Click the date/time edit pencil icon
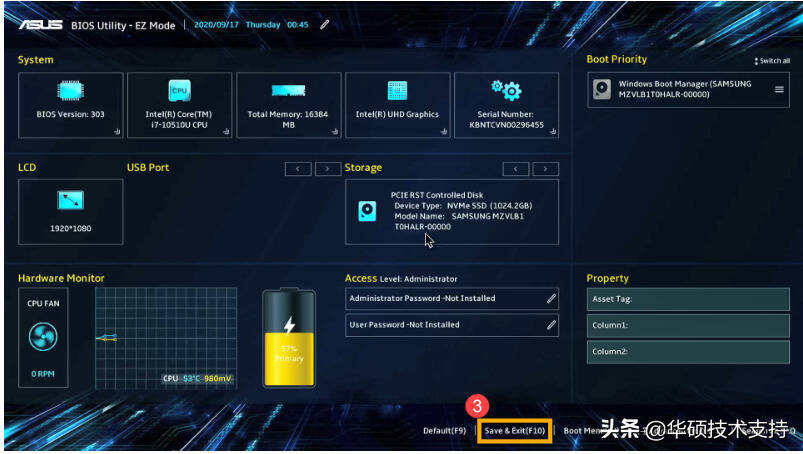The image size is (803, 454). tap(325, 25)
